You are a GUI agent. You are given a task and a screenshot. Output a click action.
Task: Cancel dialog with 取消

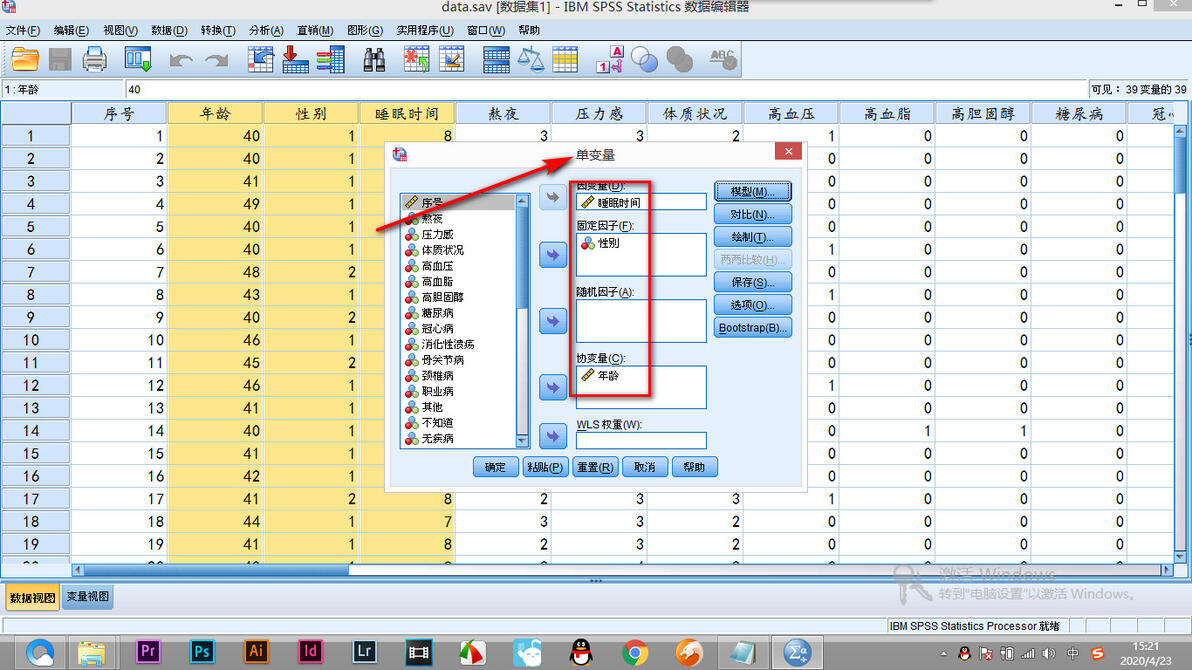[x=645, y=467]
